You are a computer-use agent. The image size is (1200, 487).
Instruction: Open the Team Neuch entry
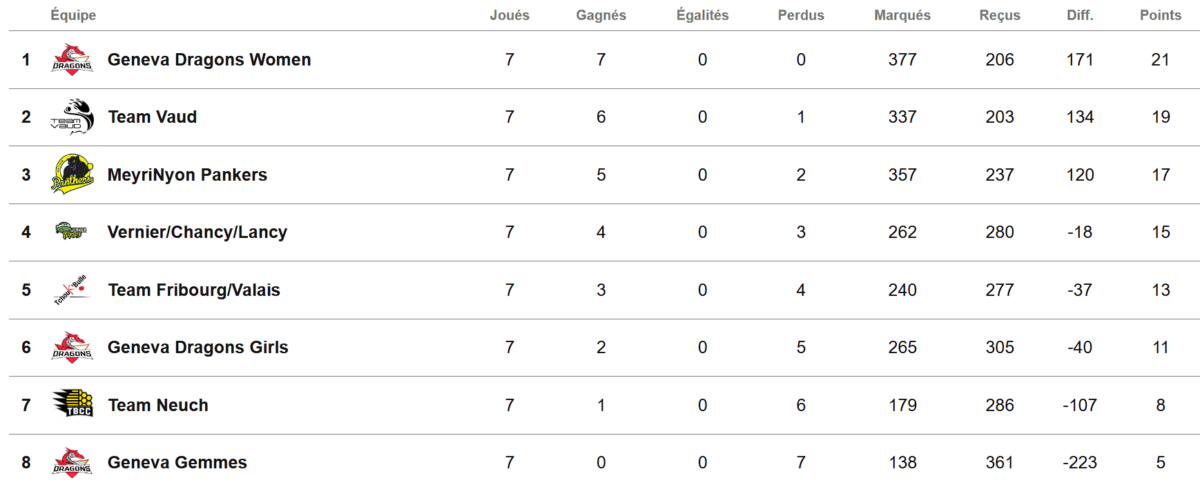point(158,405)
